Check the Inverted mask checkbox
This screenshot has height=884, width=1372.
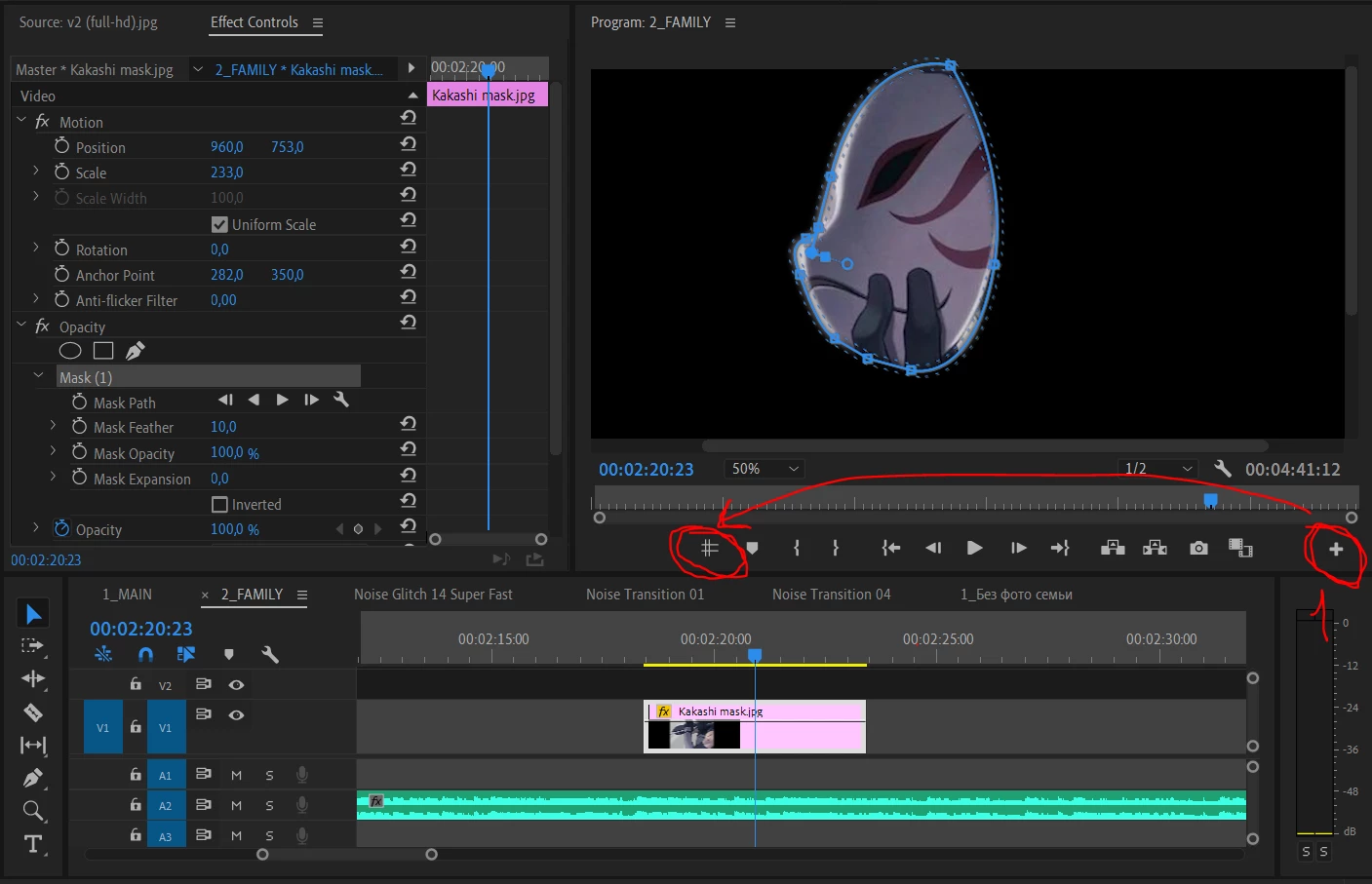point(219,504)
